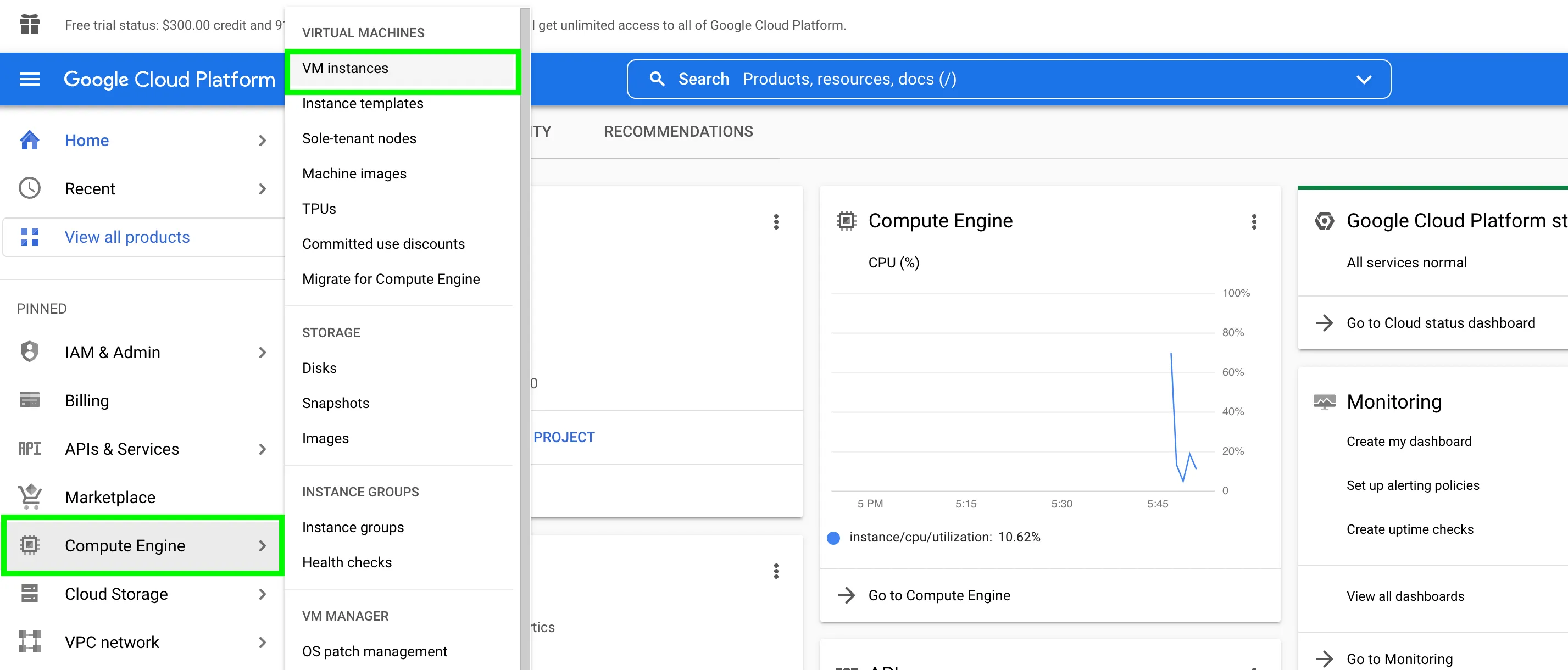Click the APIs & Services icon

click(x=29, y=449)
